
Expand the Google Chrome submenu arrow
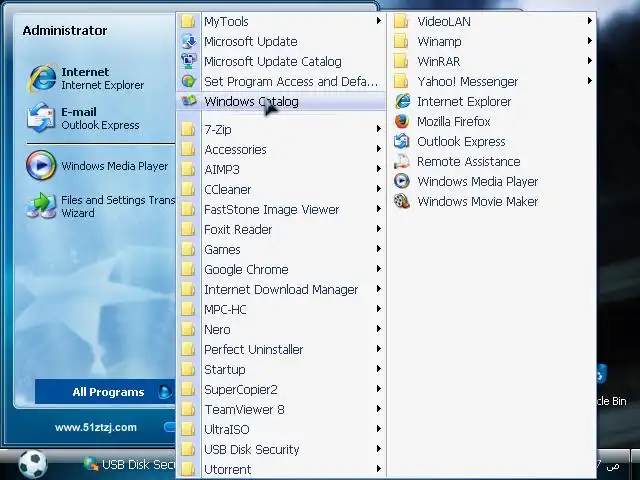click(379, 269)
